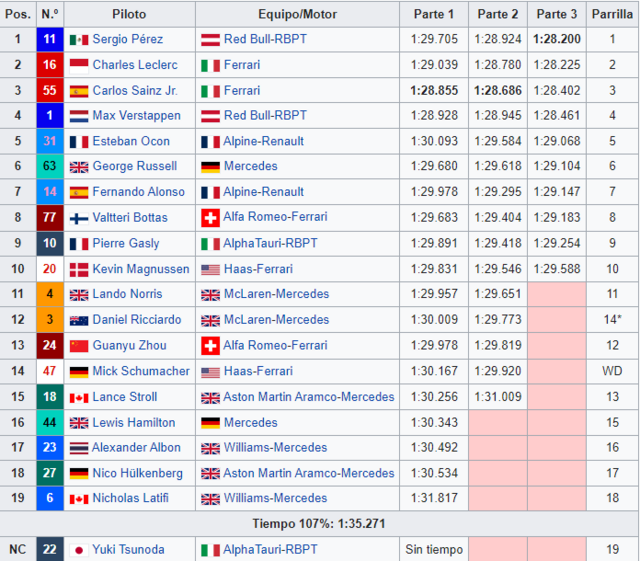The width and height of the screenshot is (640, 561).
Task: Click the 1:31.817 time for Latifi
Action: click(434, 498)
